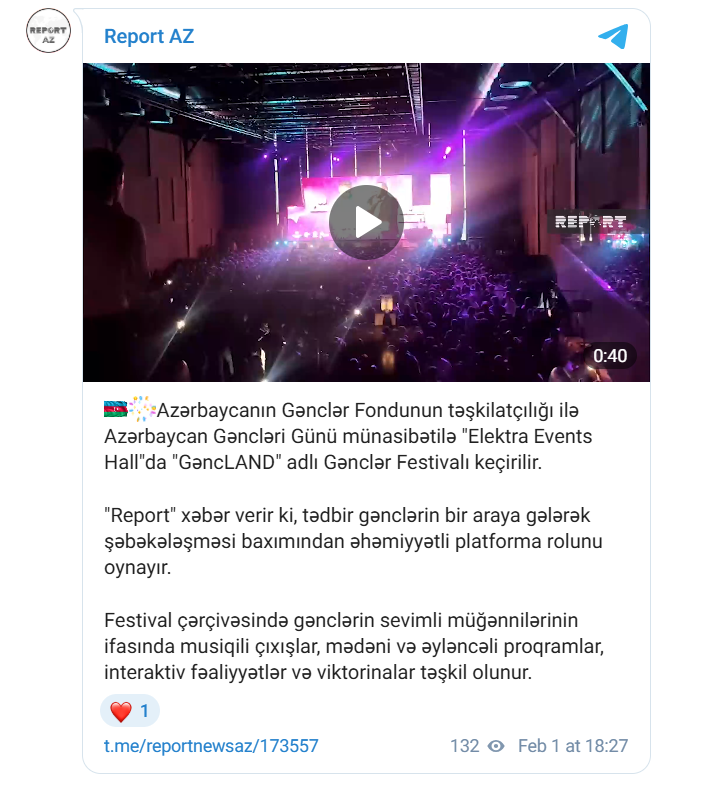Click the Azerbaijan flag emoji
The width and height of the screenshot is (712, 787).
point(116,410)
